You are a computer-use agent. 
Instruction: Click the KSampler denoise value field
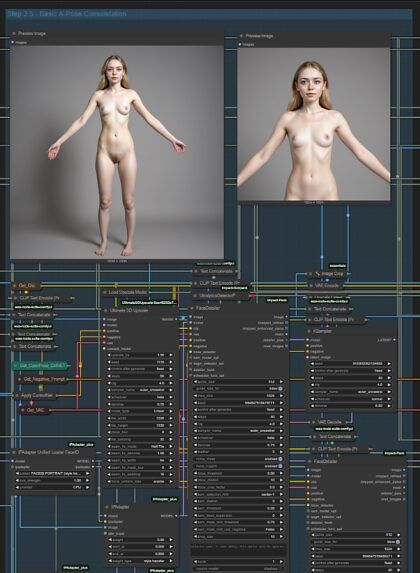tap(350, 406)
